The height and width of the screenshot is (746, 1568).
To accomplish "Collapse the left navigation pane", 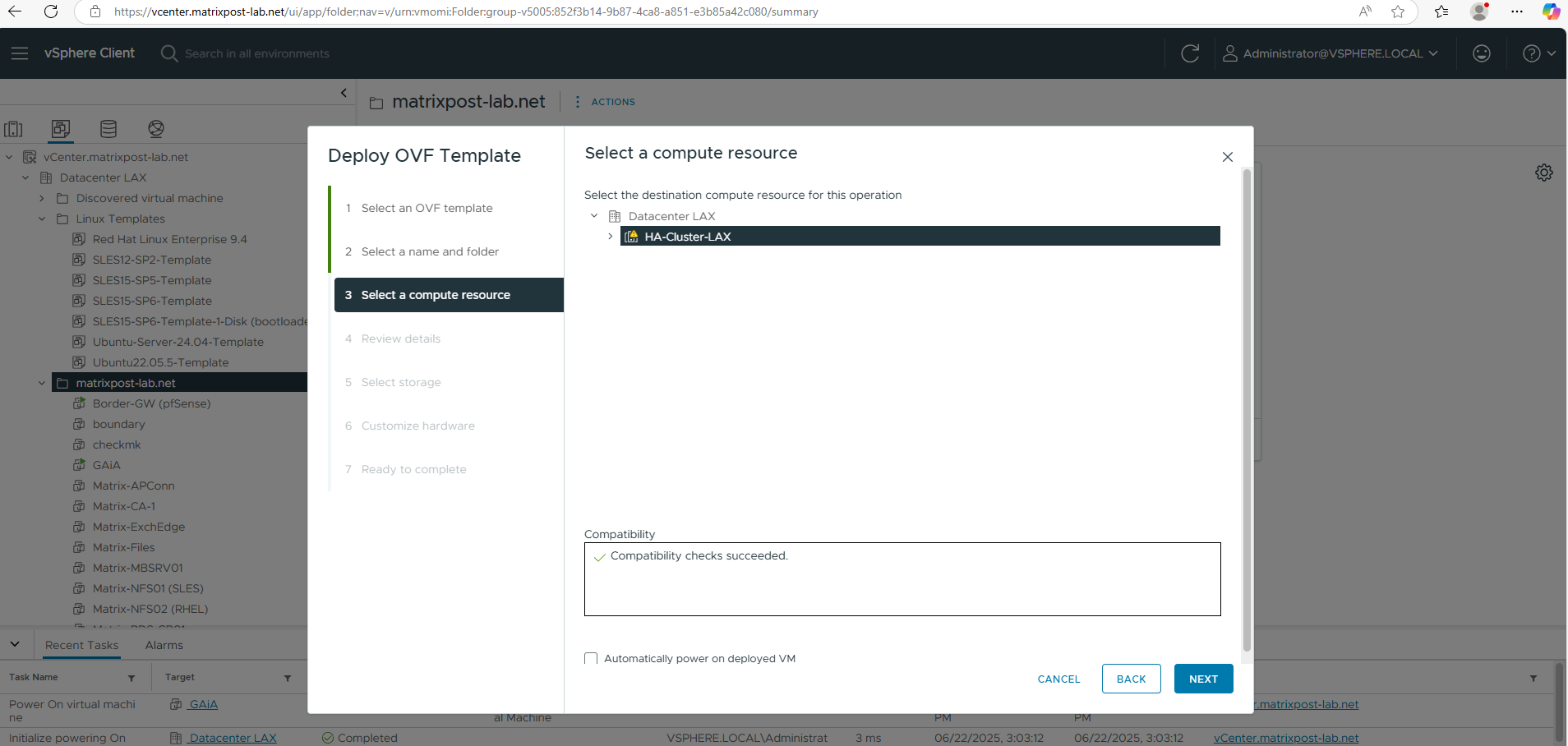I will point(344,93).
